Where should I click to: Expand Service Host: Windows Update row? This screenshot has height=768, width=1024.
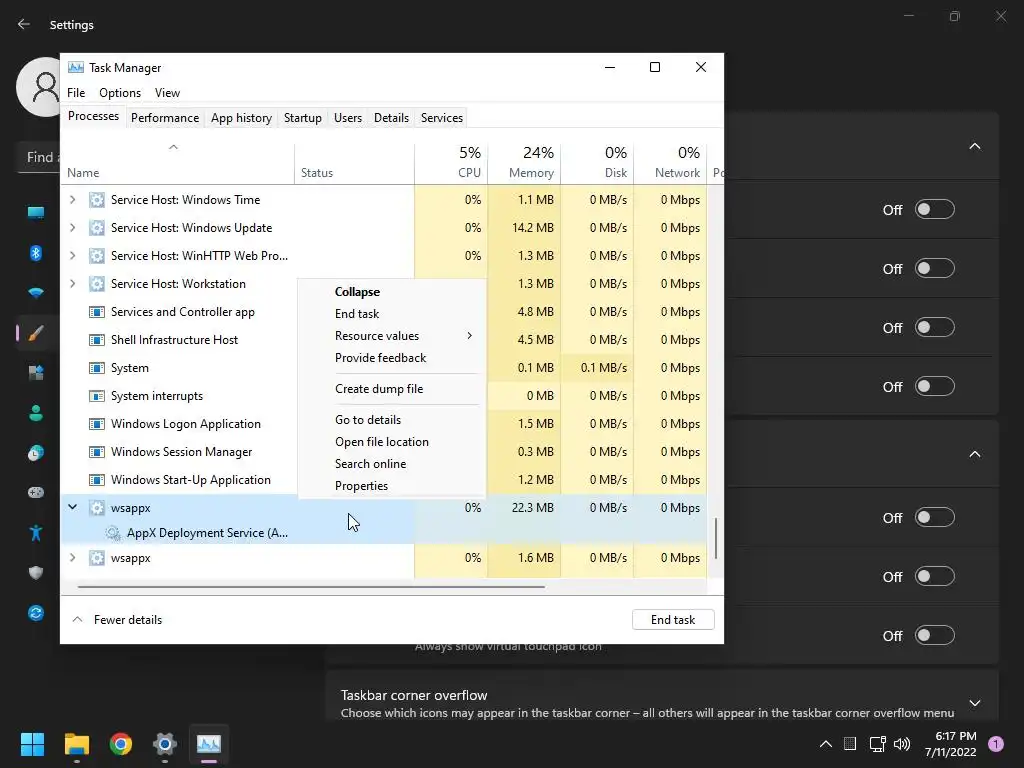pyautogui.click(x=72, y=228)
